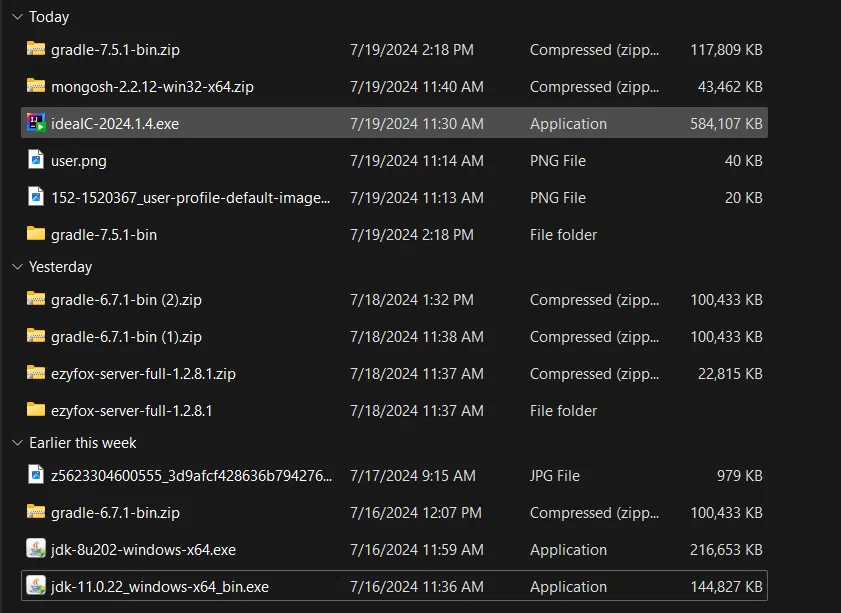Click the gradle-7.5.1-bin folder icon
The width and height of the screenshot is (841, 613).
click(36, 234)
